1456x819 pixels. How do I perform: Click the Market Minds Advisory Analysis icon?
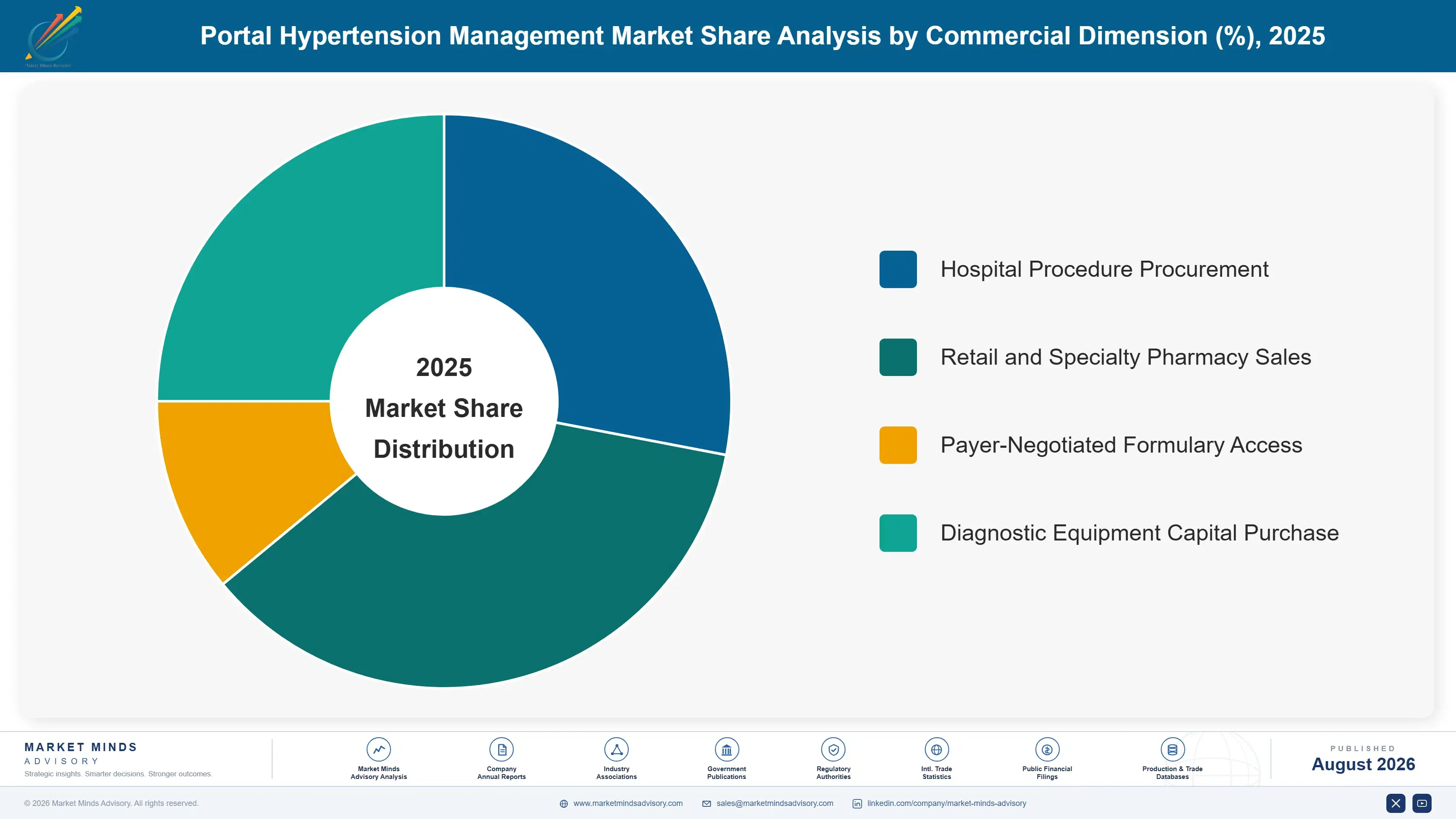379,749
